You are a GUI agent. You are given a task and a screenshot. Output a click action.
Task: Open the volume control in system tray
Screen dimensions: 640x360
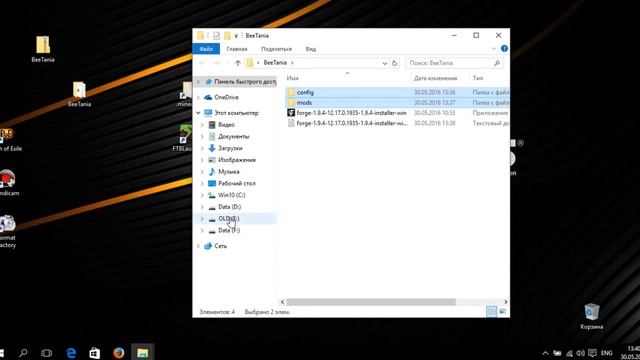580,353
